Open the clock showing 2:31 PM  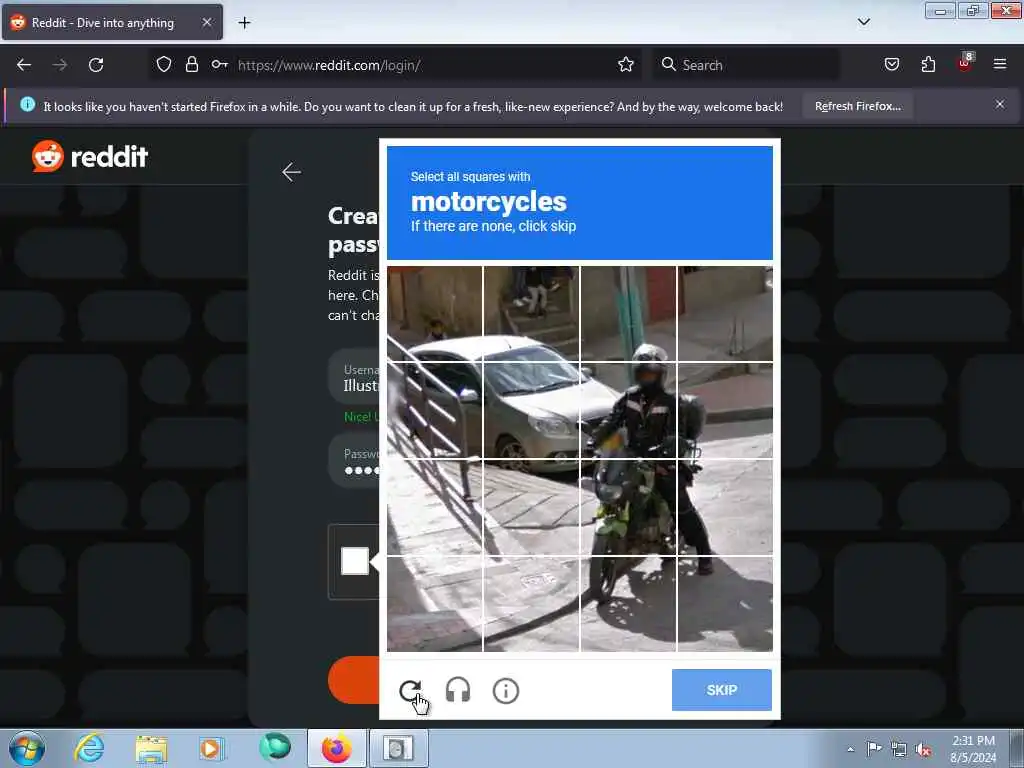[x=973, y=748]
